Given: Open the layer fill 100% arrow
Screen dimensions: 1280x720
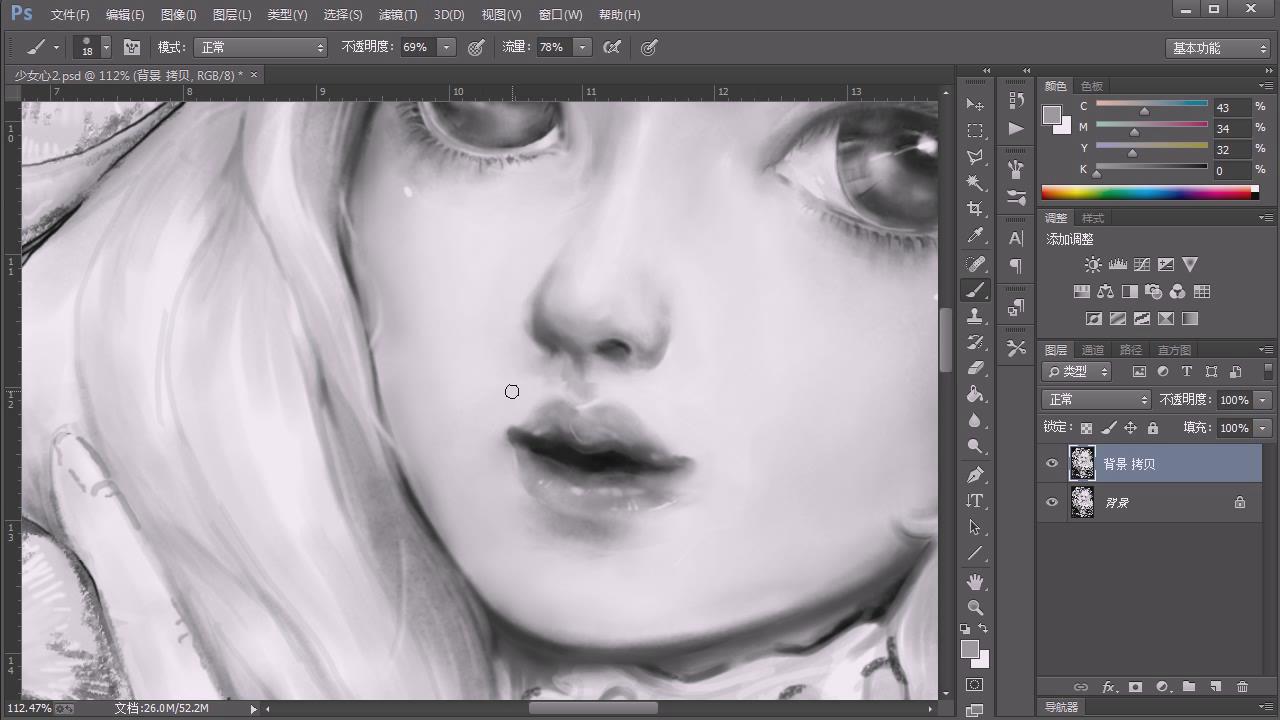Looking at the screenshot, I should pos(1263,428).
